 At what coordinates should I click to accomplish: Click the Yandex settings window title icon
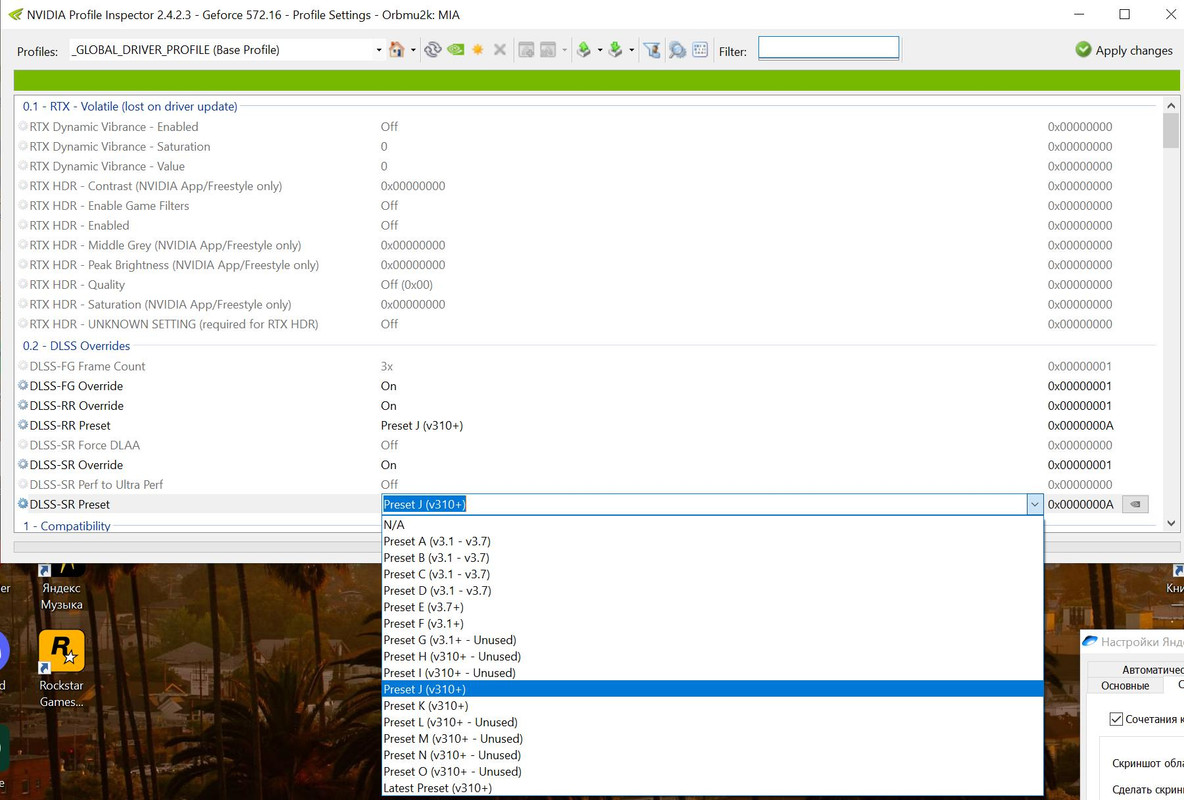coord(1090,641)
